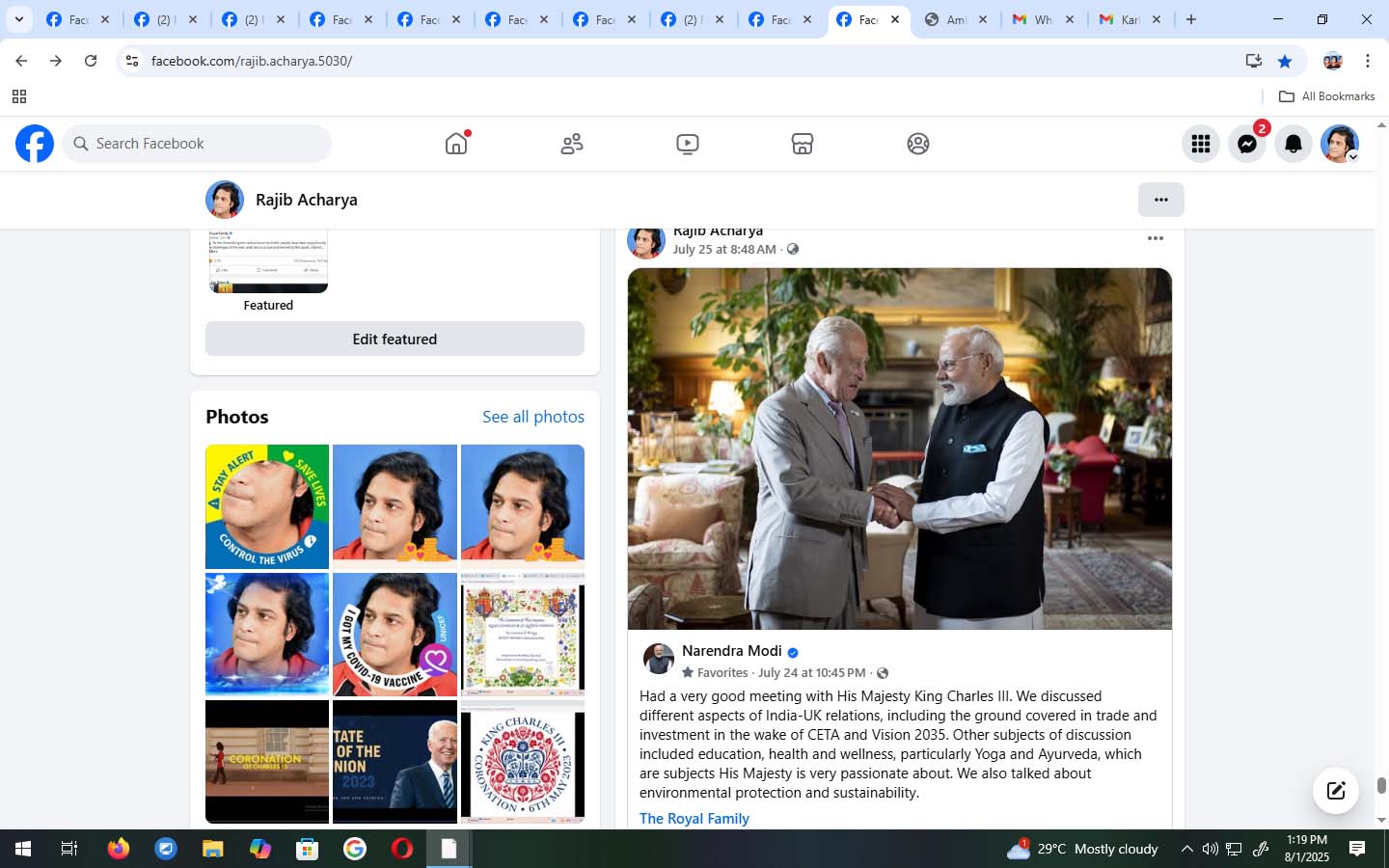Image resolution: width=1389 pixels, height=868 pixels.
Task: Open Narendra Modi profile picture in post
Action: 659,659
